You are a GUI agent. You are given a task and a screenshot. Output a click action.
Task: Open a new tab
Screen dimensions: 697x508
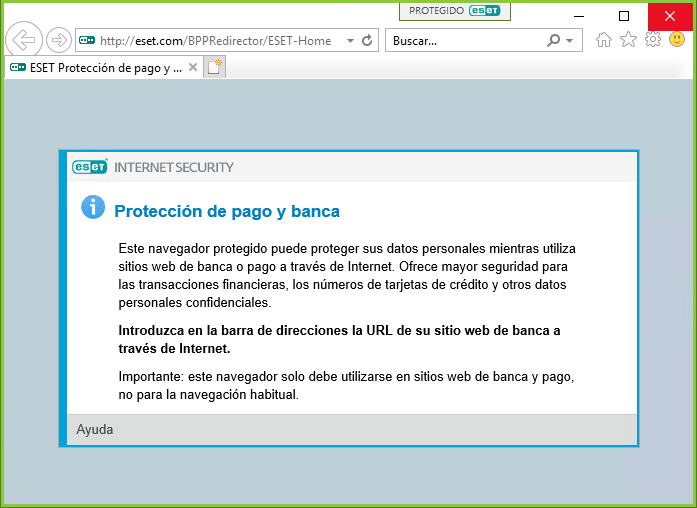(x=215, y=67)
